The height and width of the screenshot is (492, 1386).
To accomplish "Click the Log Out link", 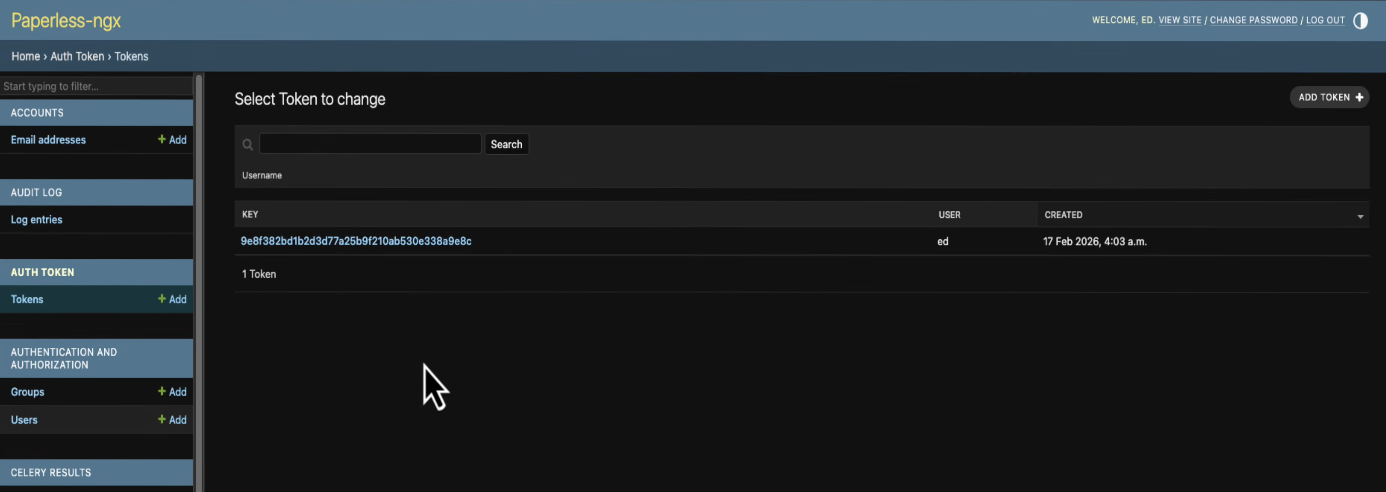I will click(x=1325, y=20).
